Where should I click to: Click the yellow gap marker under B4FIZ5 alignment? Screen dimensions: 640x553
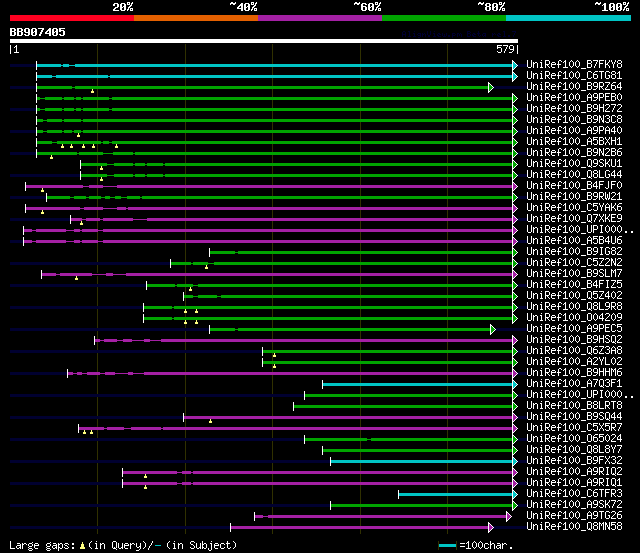pyautogui.click(x=191, y=289)
